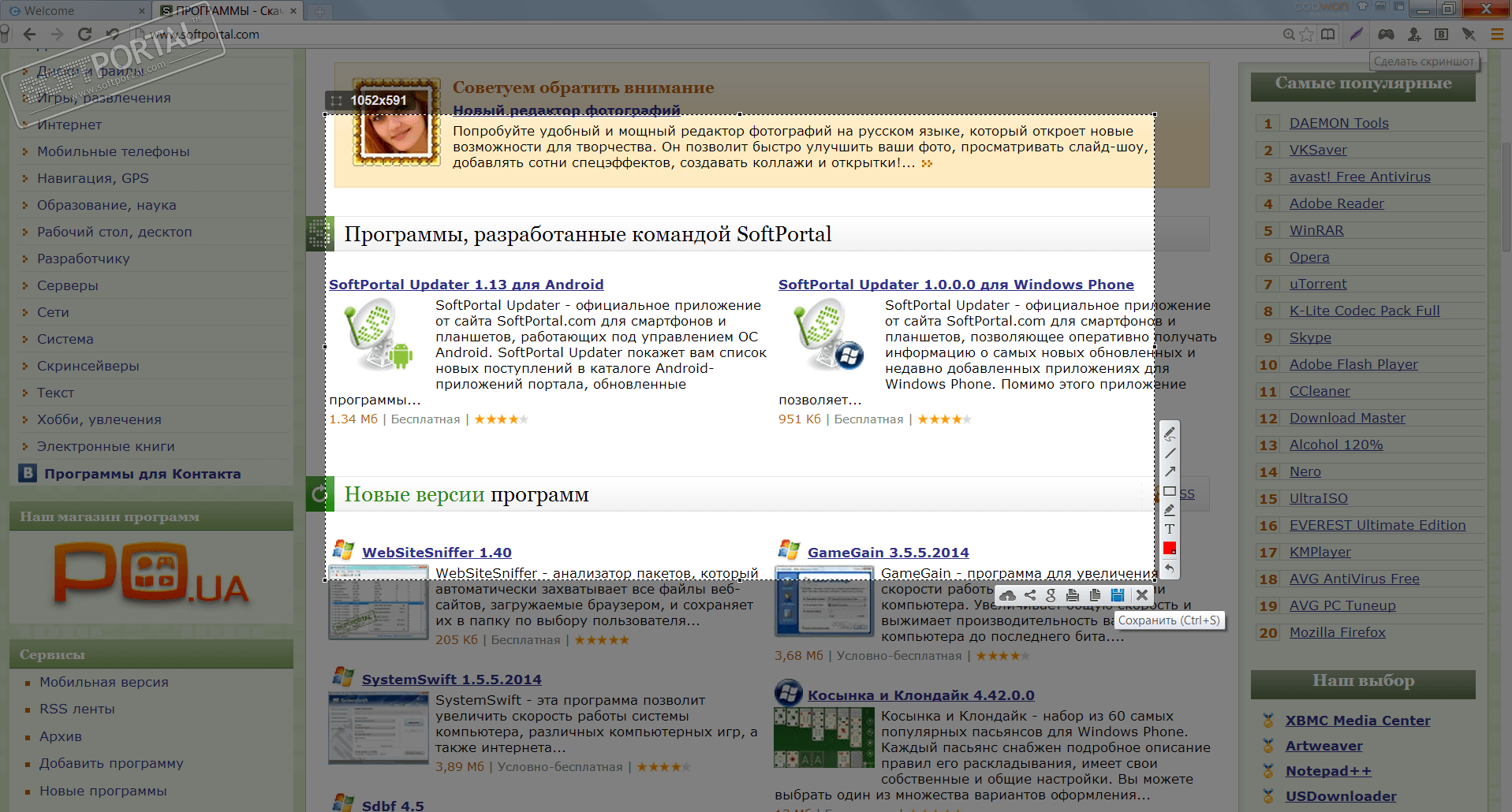
Task: Upload the screenshot to the cloud
Action: pos(1008,595)
